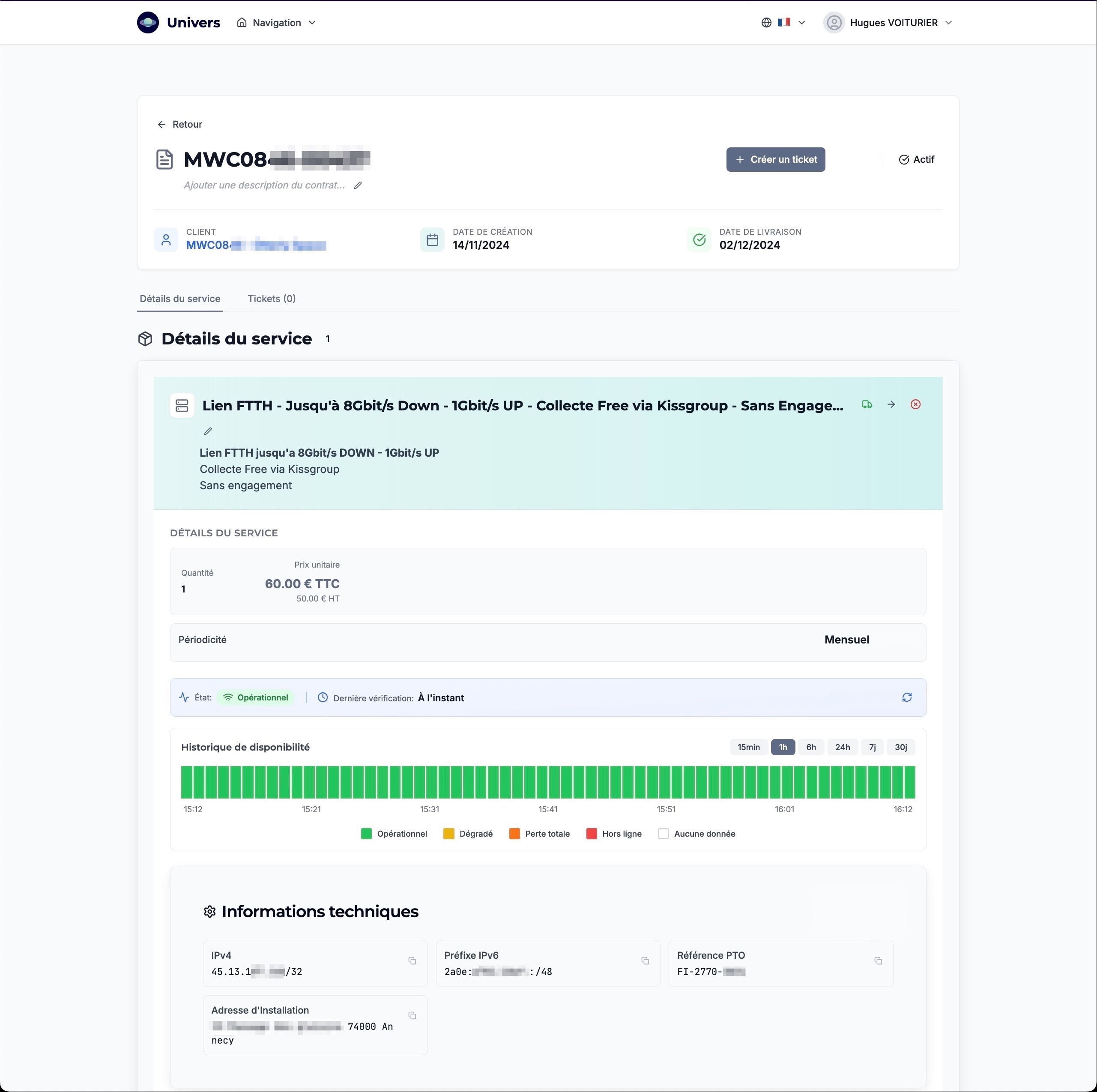Click the arrow icon beside service title
Screen dimensions: 1097x1092
click(891, 404)
